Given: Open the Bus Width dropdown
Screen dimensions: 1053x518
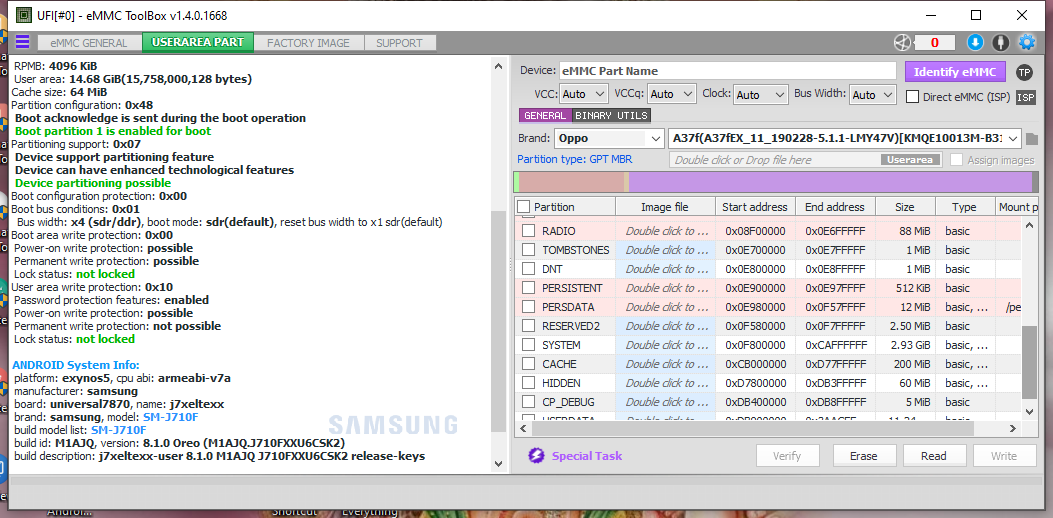Looking at the screenshot, I should [x=873, y=95].
